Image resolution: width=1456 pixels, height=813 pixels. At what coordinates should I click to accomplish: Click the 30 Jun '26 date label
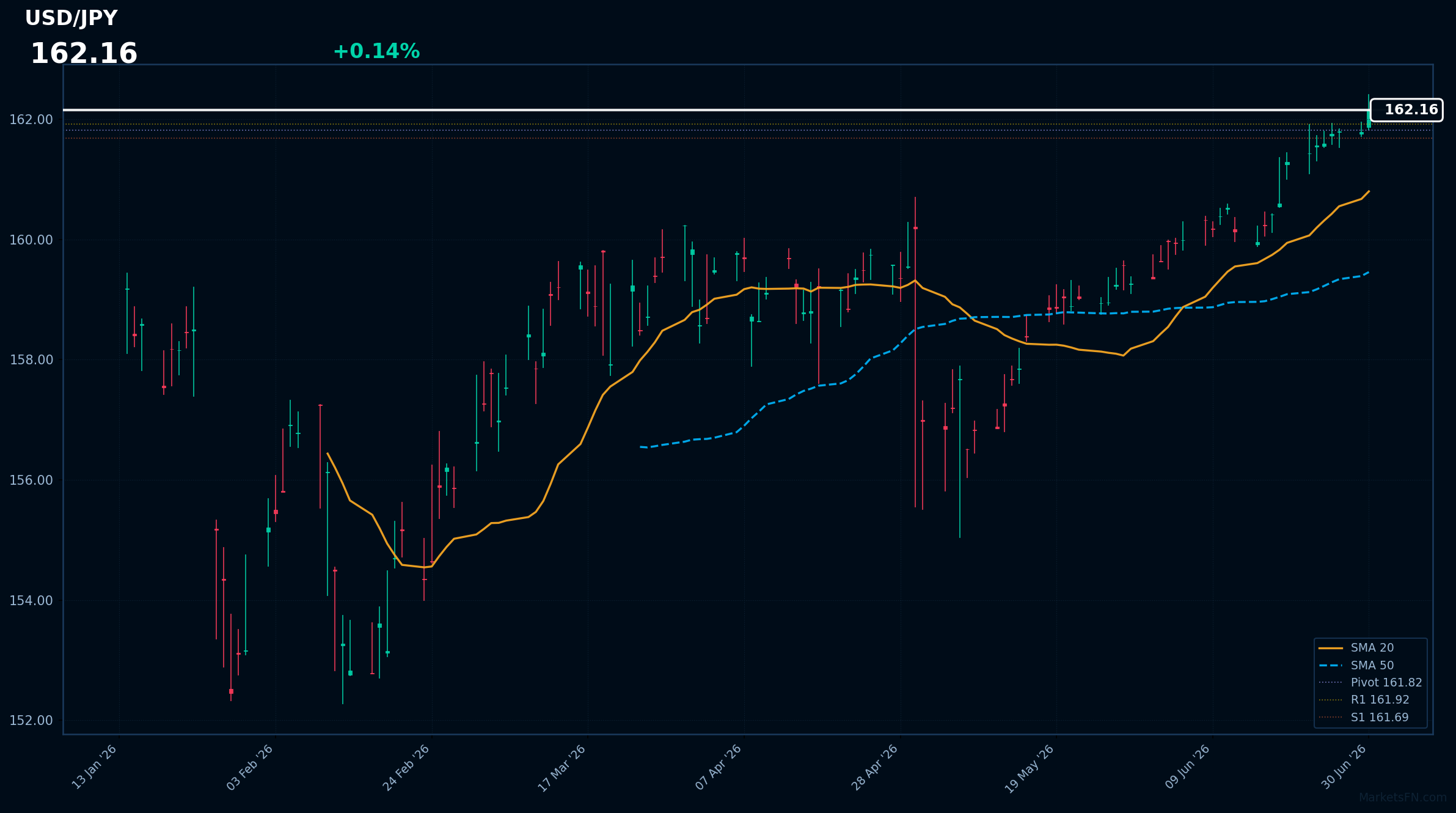pos(1344,767)
